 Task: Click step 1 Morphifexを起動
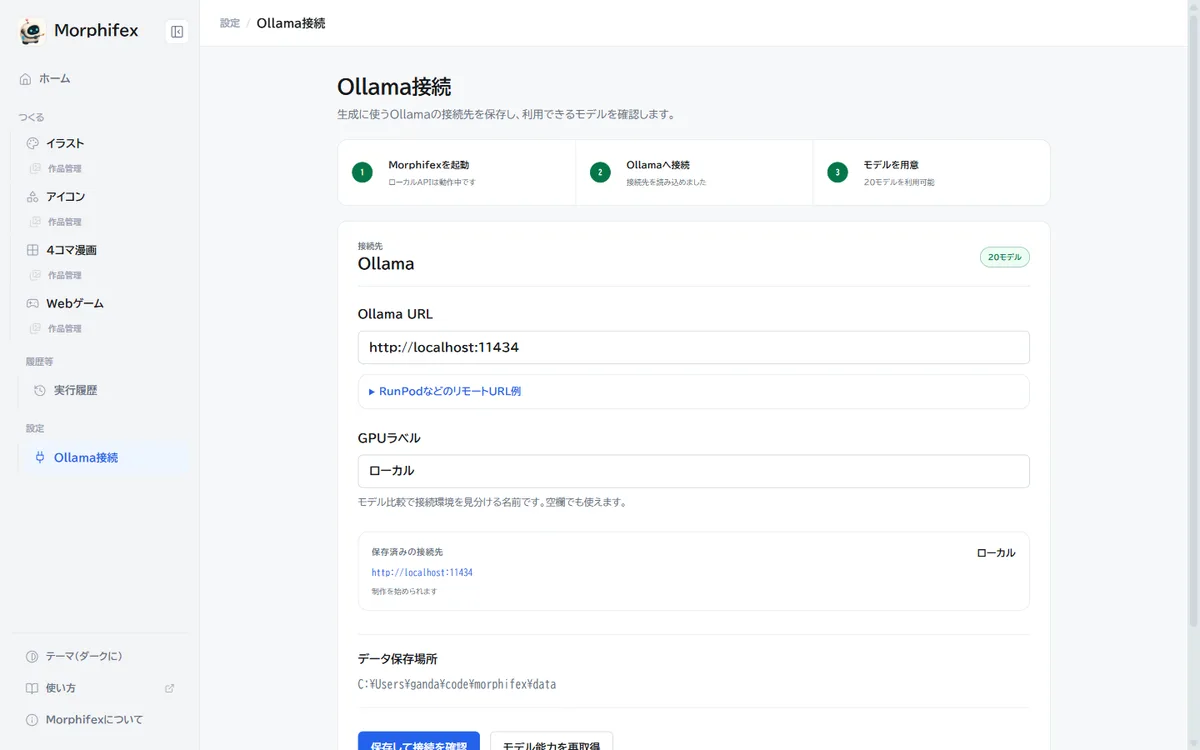pos(457,173)
